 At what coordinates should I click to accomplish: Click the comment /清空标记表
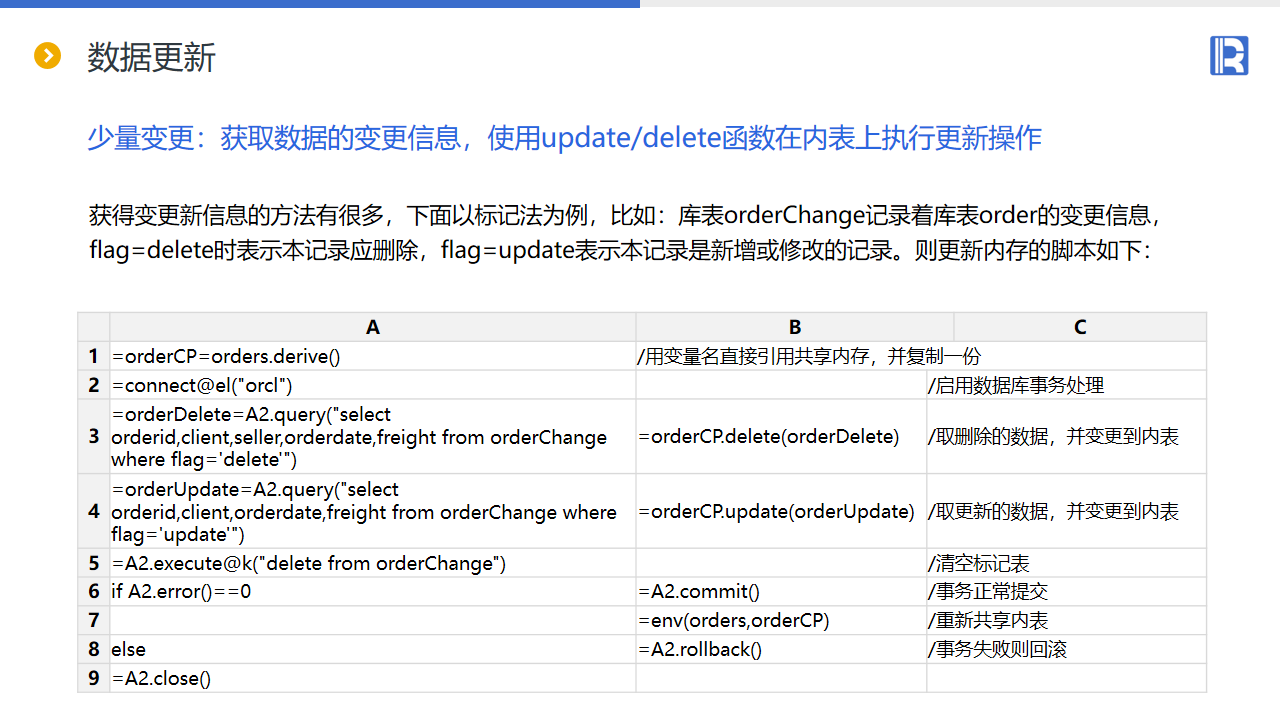pyautogui.click(x=979, y=563)
